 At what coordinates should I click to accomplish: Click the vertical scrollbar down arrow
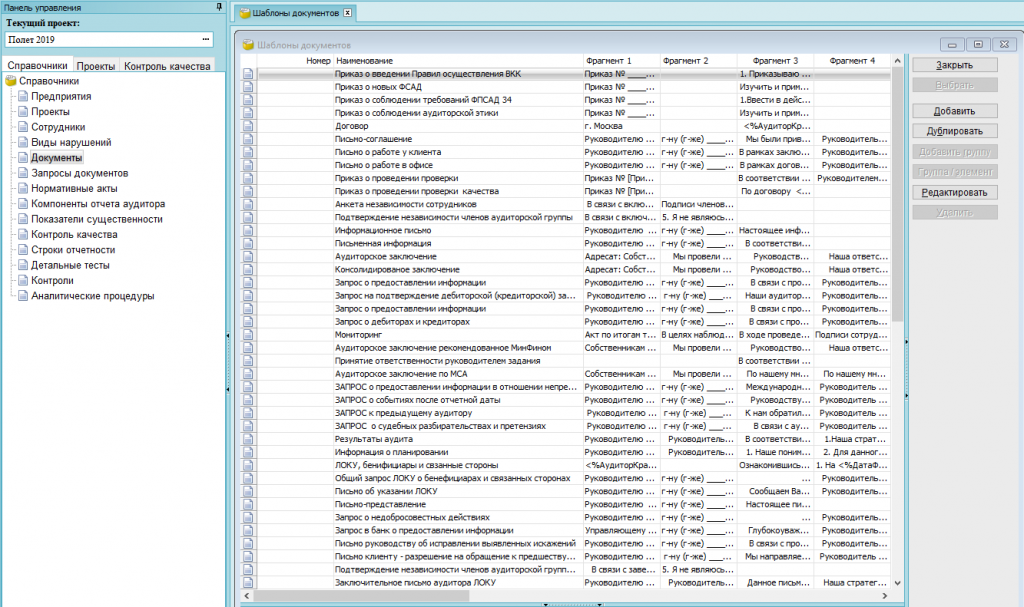[897, 583]
